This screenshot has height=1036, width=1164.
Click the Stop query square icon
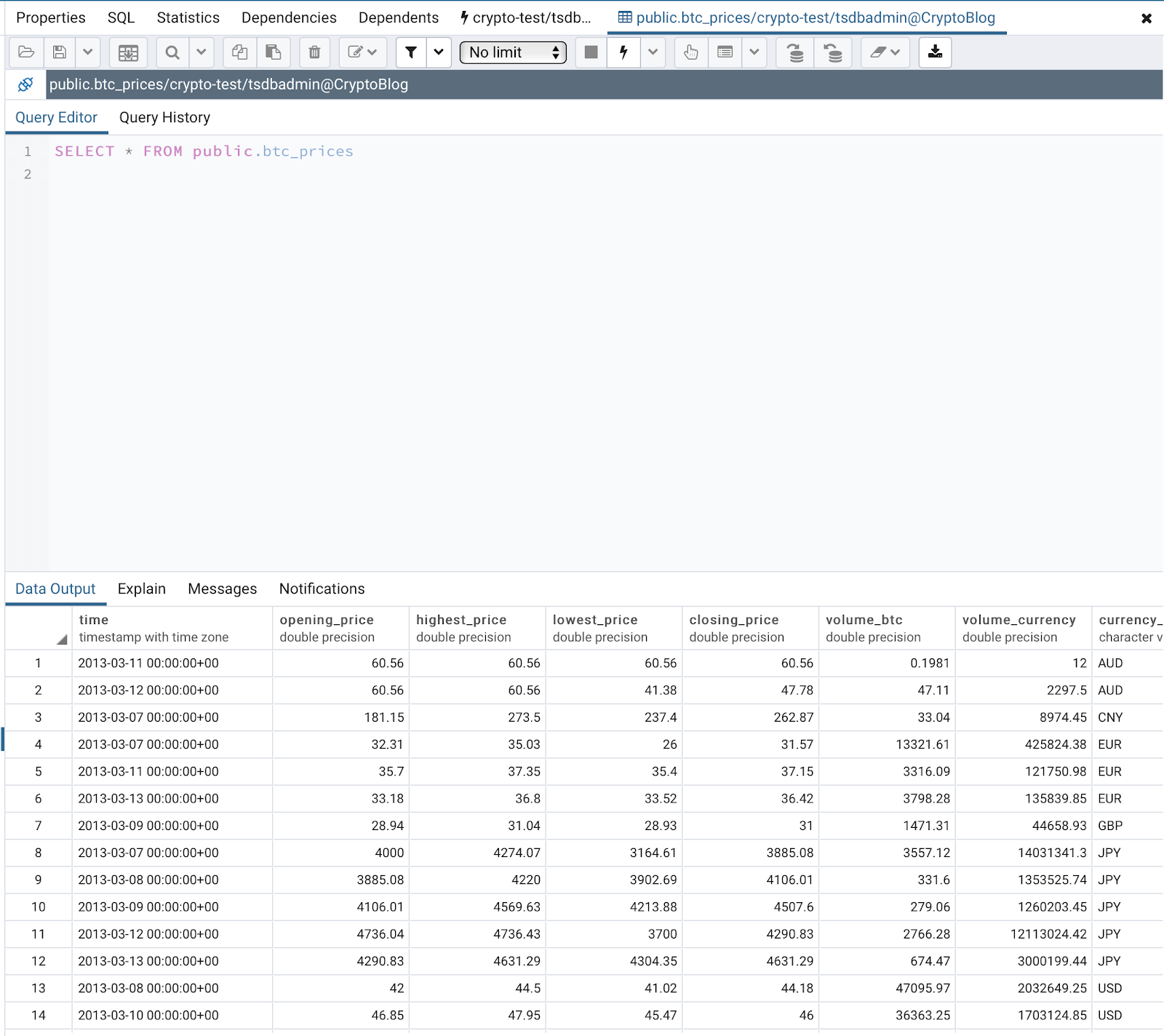coord(591,52)
